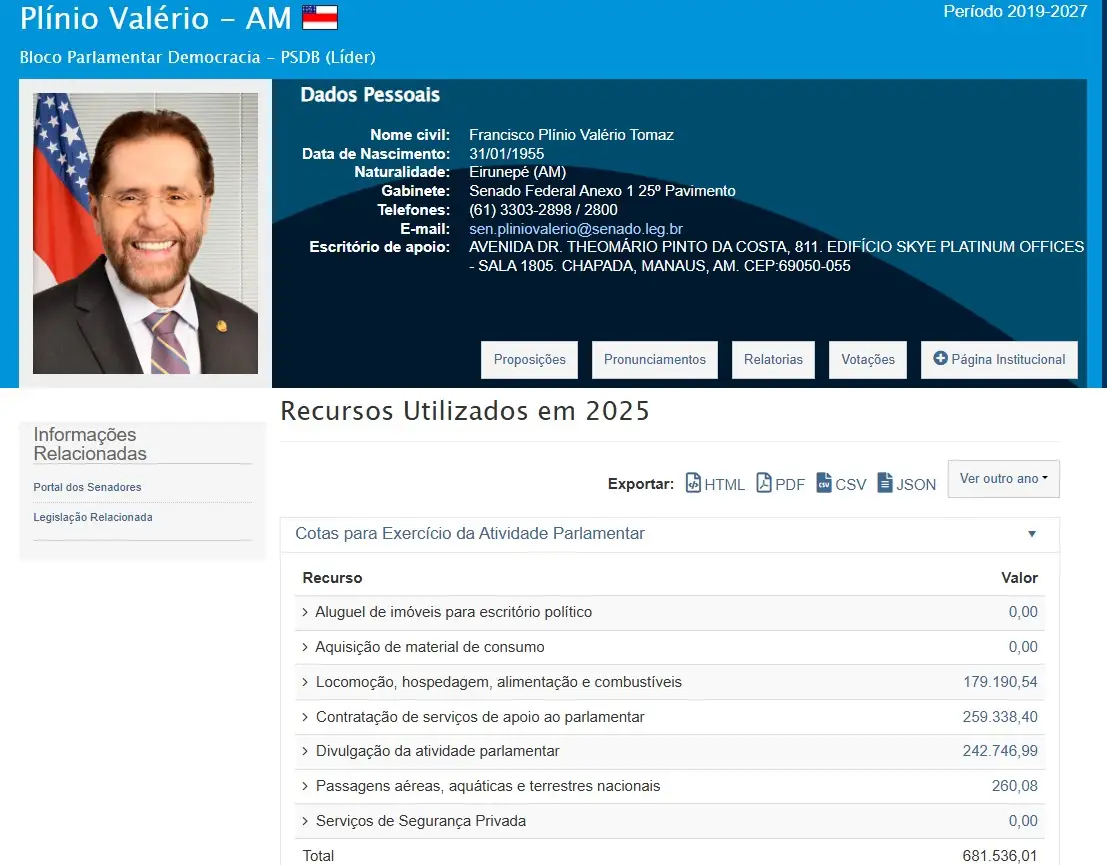Open the Ver outro ano dropdown
Screen dimensions: 1107x865
pyautogui.click(x=1003, y=479)
